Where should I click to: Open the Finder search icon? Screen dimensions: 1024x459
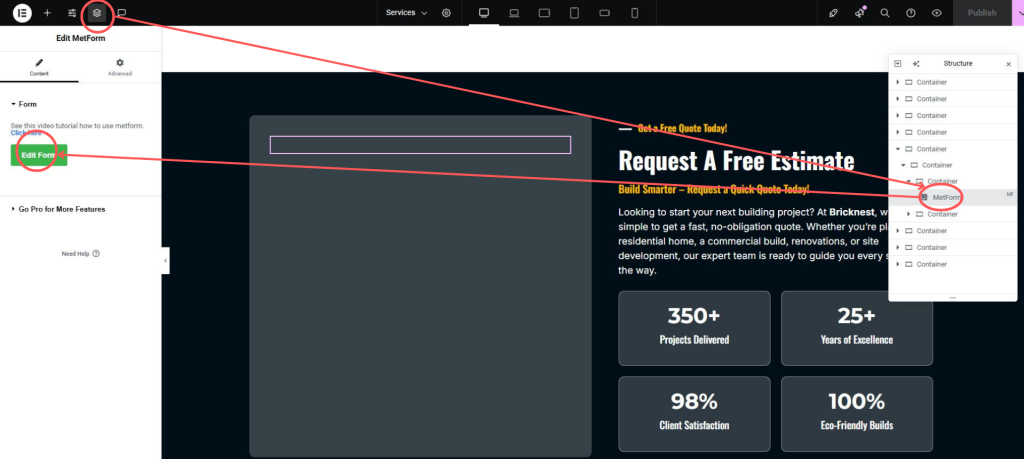[x=885, y=13]
